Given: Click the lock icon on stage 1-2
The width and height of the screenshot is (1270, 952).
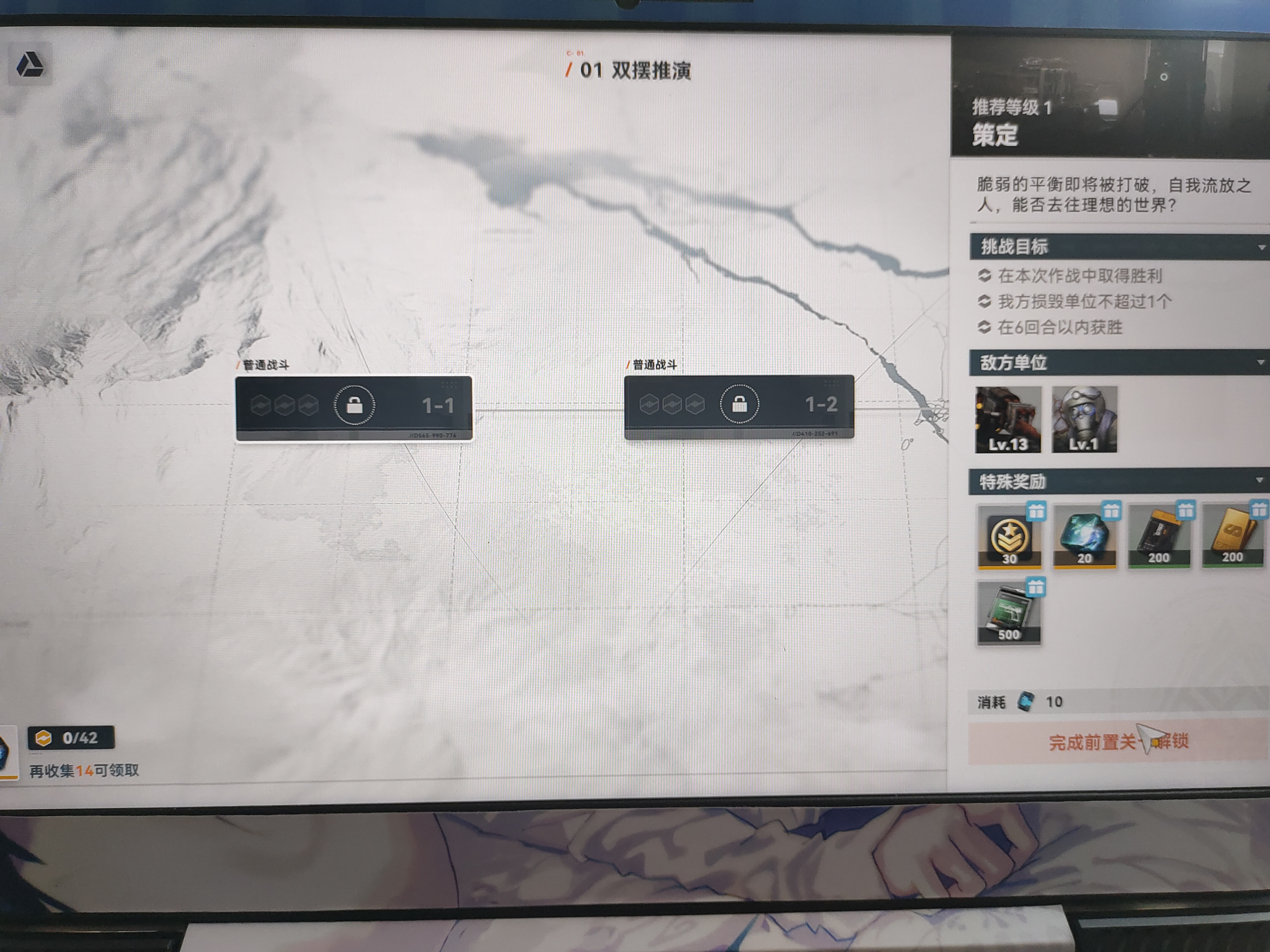Looking at the screenshot, I should click(x=739, y=405).
